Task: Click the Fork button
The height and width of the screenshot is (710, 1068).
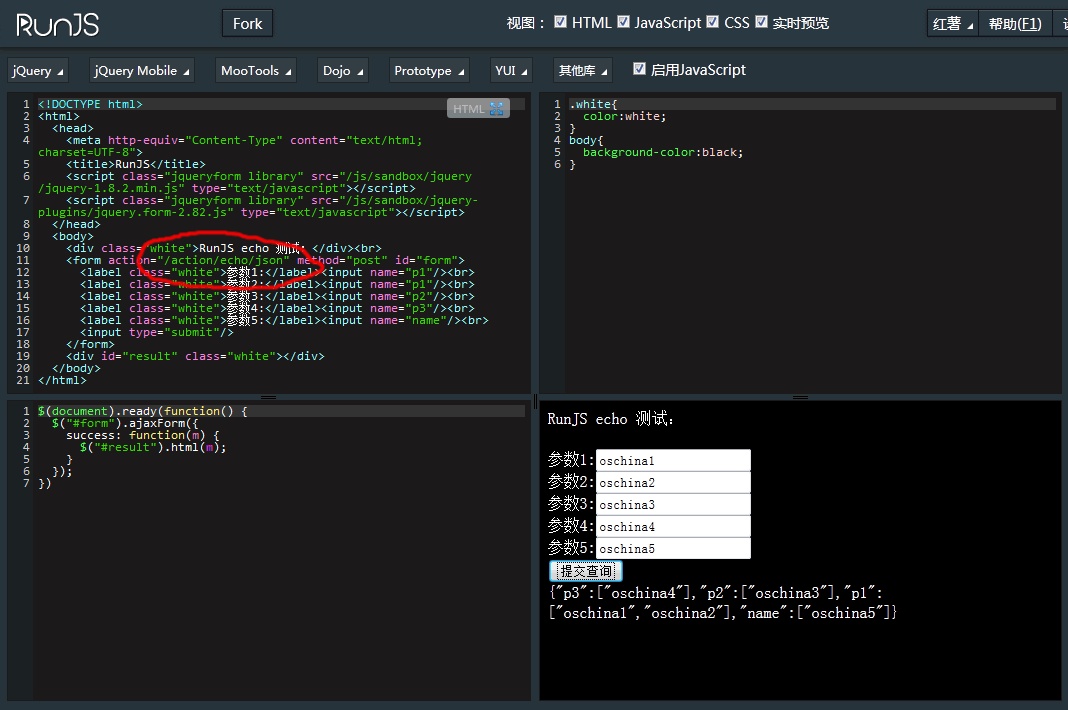Action: click(247, 24)
